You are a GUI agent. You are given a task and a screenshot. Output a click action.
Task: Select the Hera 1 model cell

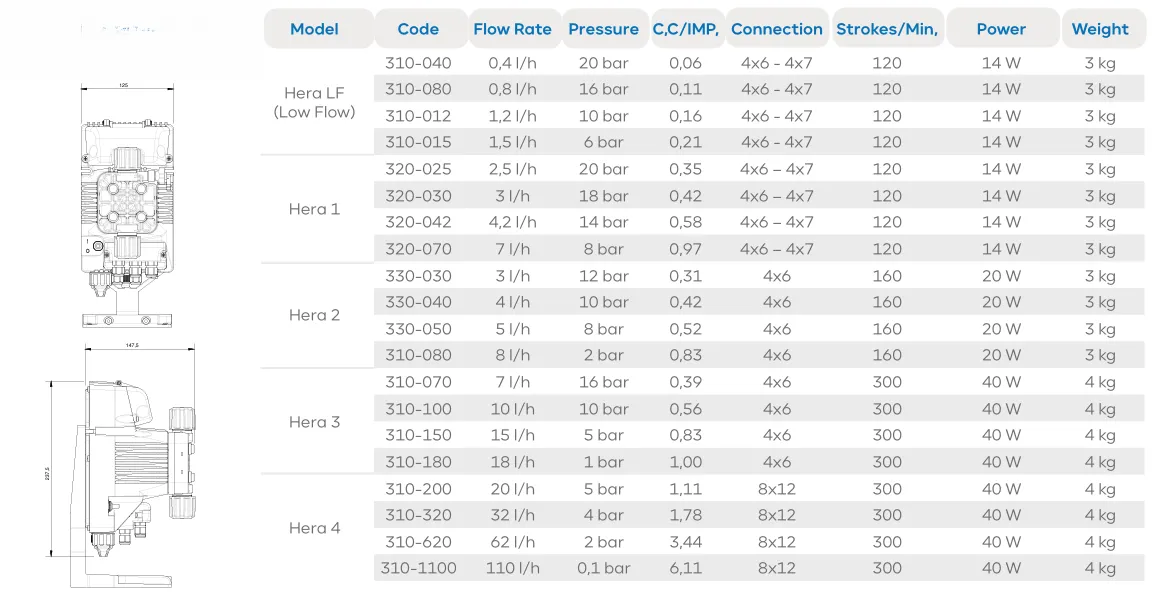(x=315, y=209)
